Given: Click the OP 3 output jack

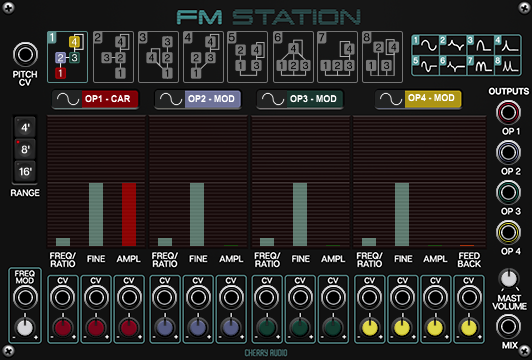Looking at the screenshot, I should [508, 193].
